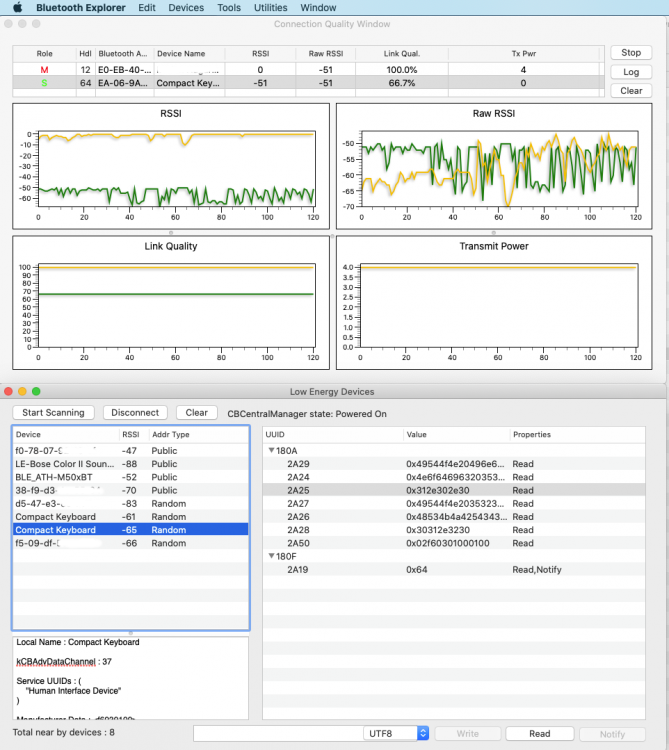This screenshot has height=750, width=669.
Task: Minimize the Low Energy Devices window
Action: click(23, 391)
